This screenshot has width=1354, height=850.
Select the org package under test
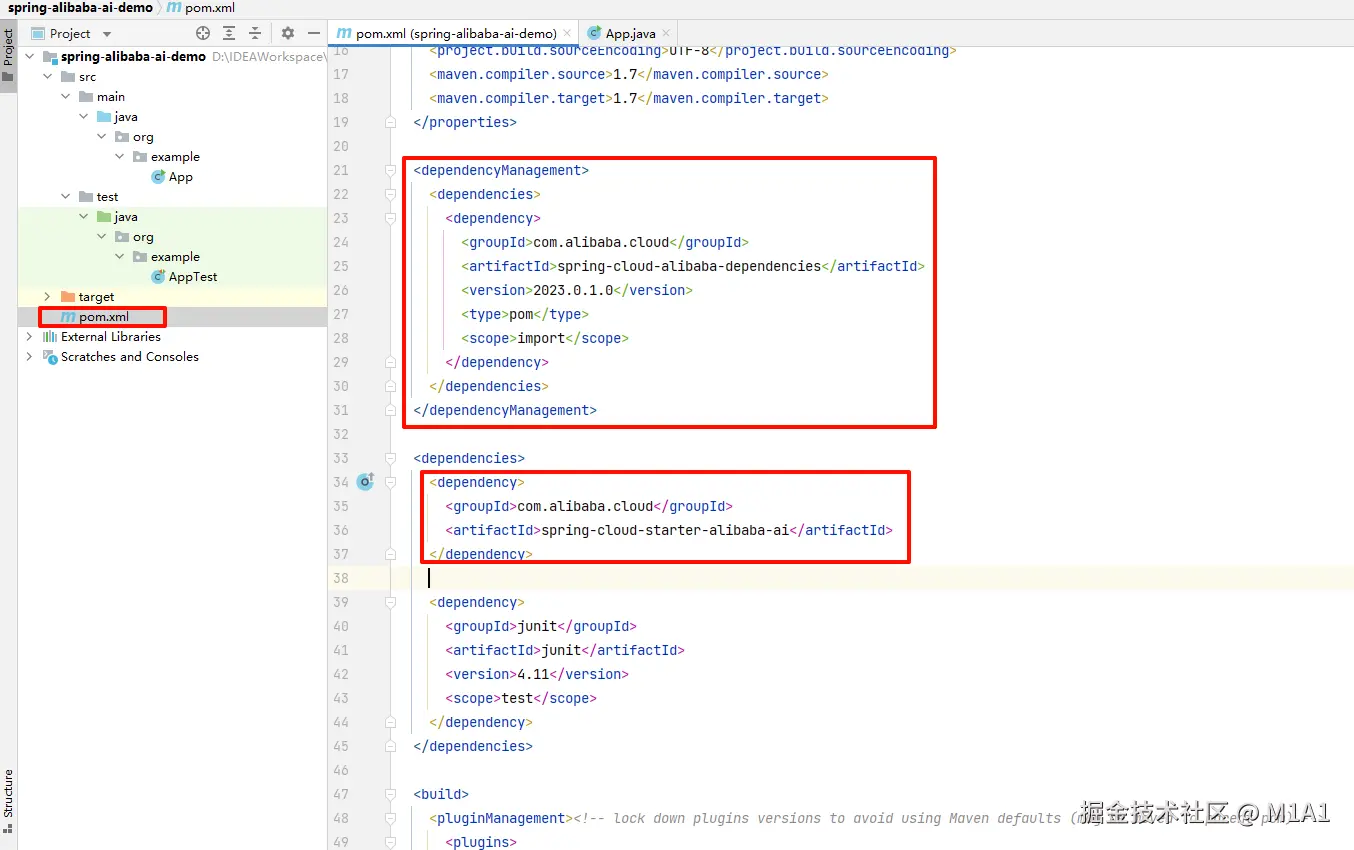point(144,237)
